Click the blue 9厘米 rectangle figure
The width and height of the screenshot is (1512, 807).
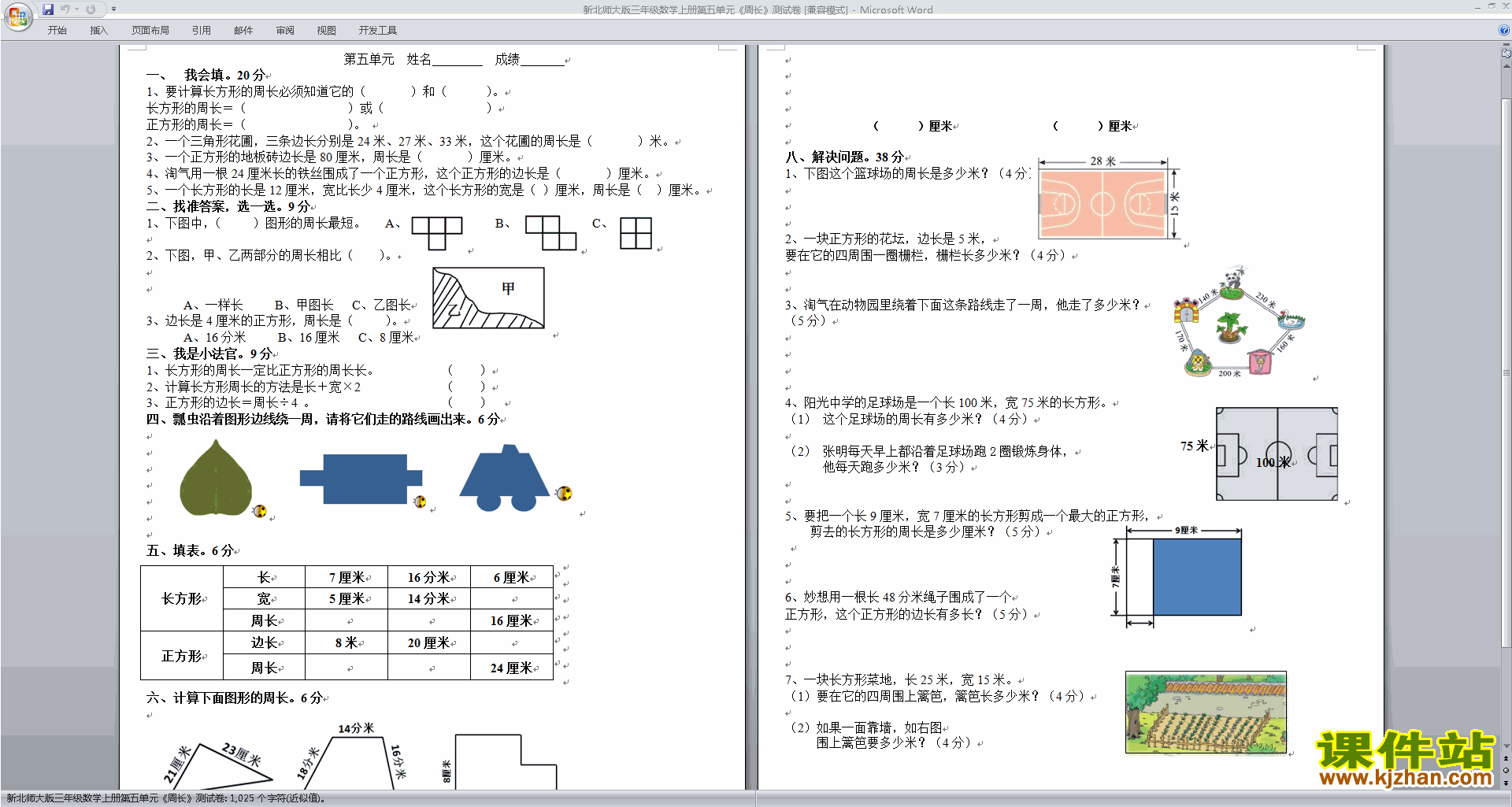coord(1197,577)
